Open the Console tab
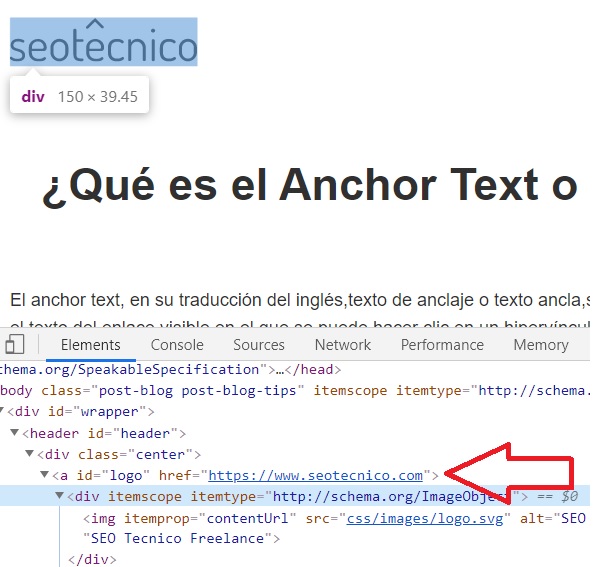This screenshot has width=595, height=567. coord(177,345)
